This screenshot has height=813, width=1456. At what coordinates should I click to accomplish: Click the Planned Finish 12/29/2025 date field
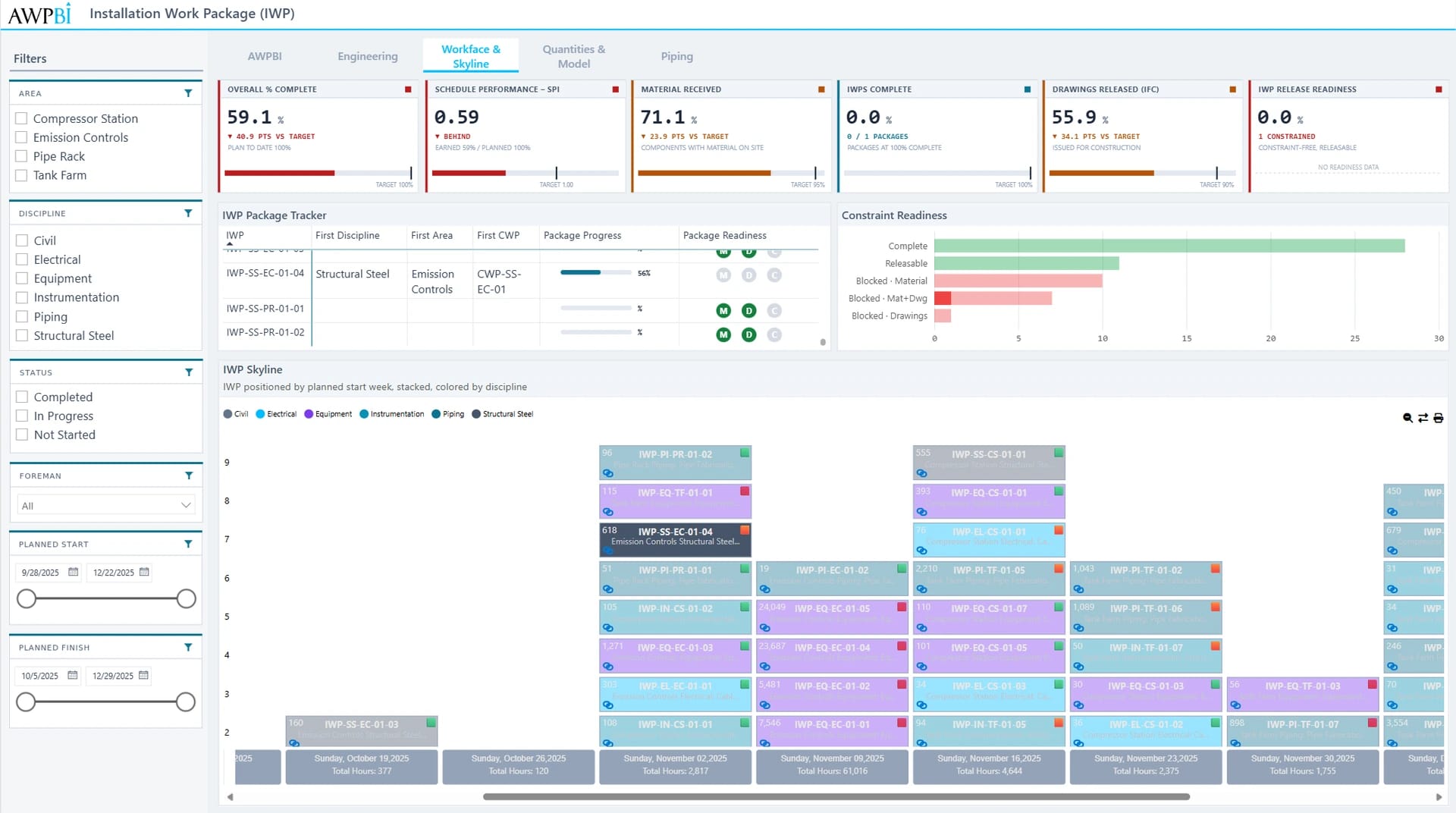click(119, 676)
